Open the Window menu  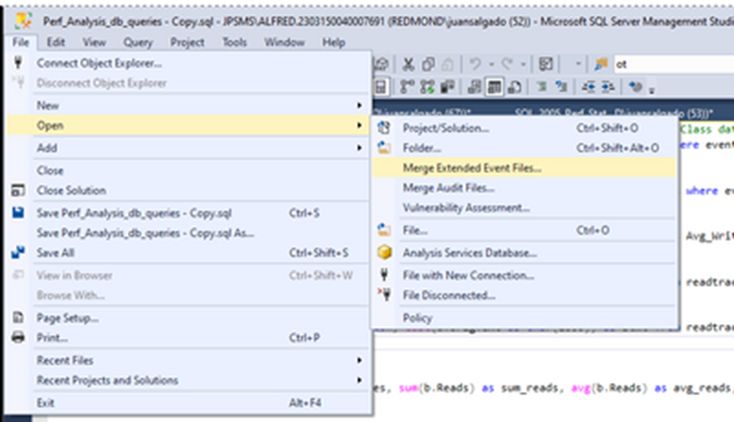tap(284, 42)
